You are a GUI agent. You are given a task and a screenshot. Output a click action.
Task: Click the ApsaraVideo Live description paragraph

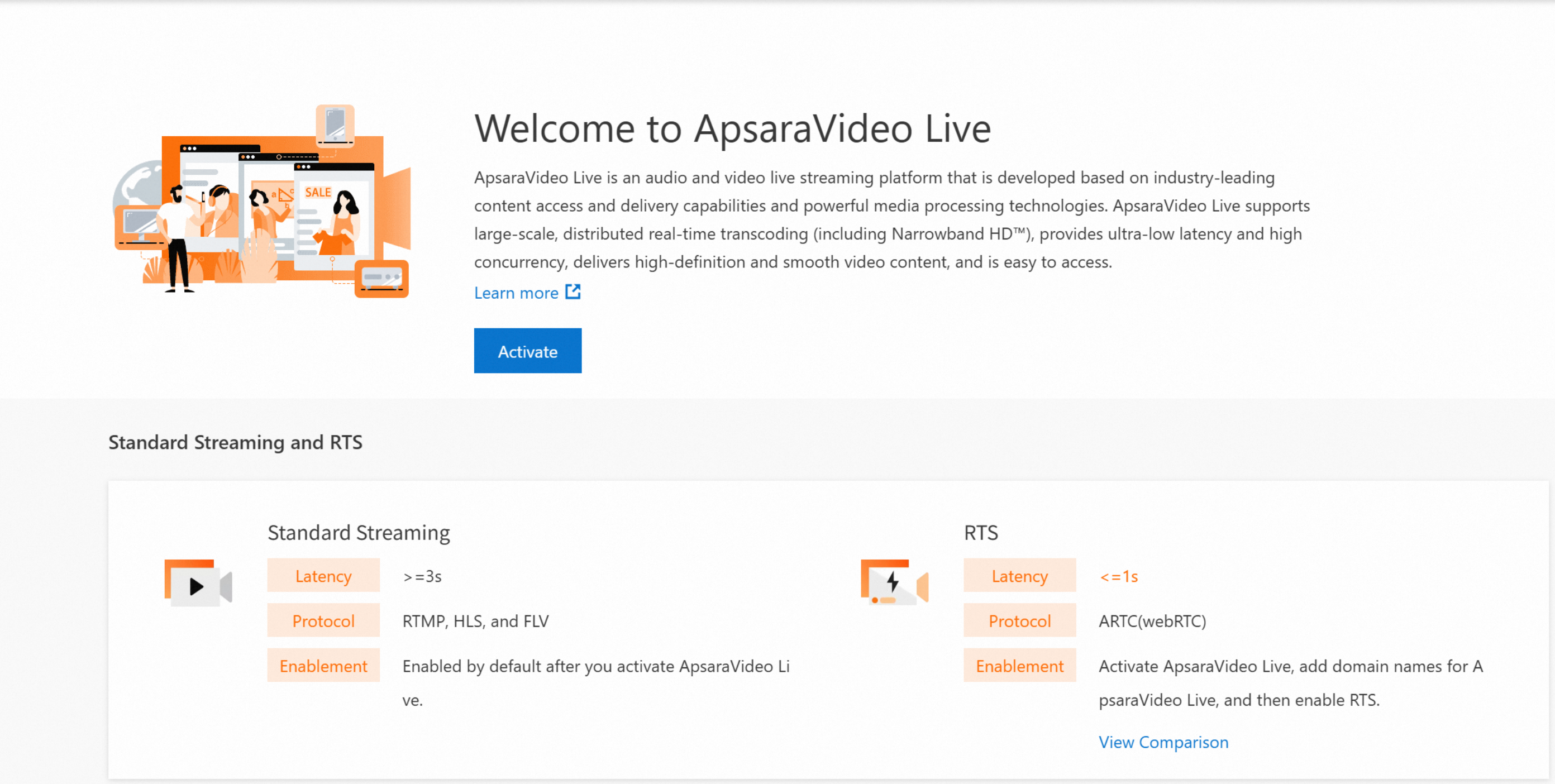coord(891,219)
